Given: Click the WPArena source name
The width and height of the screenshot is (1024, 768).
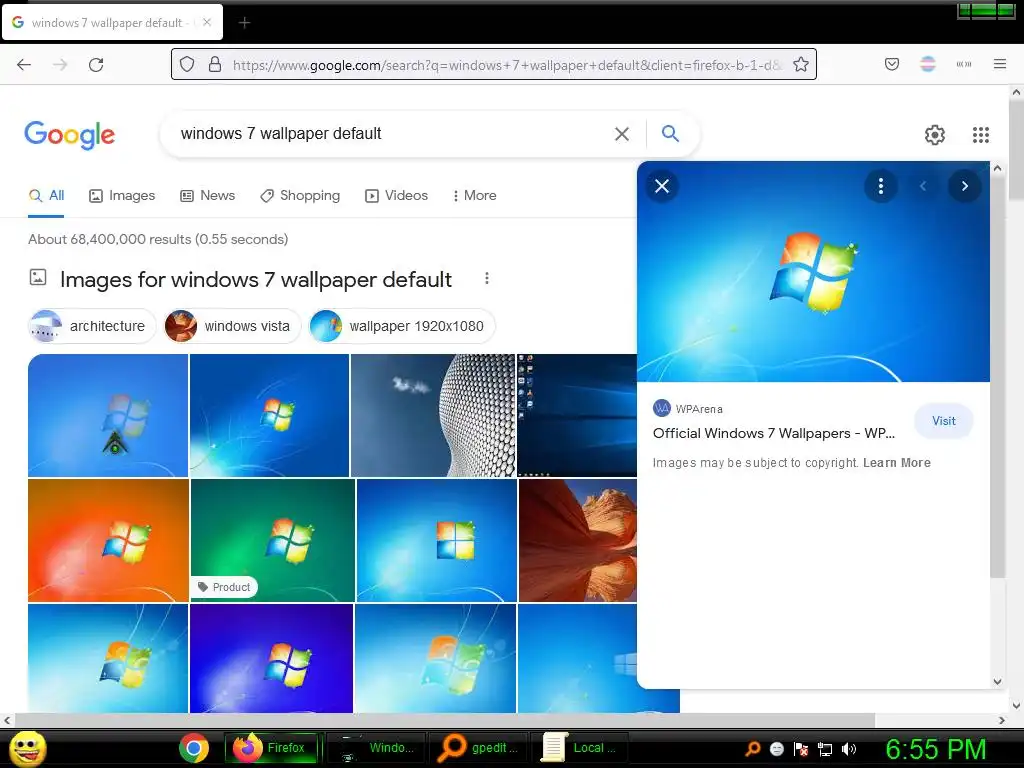Looking at the screenshot, I should [x=699, y=409].
